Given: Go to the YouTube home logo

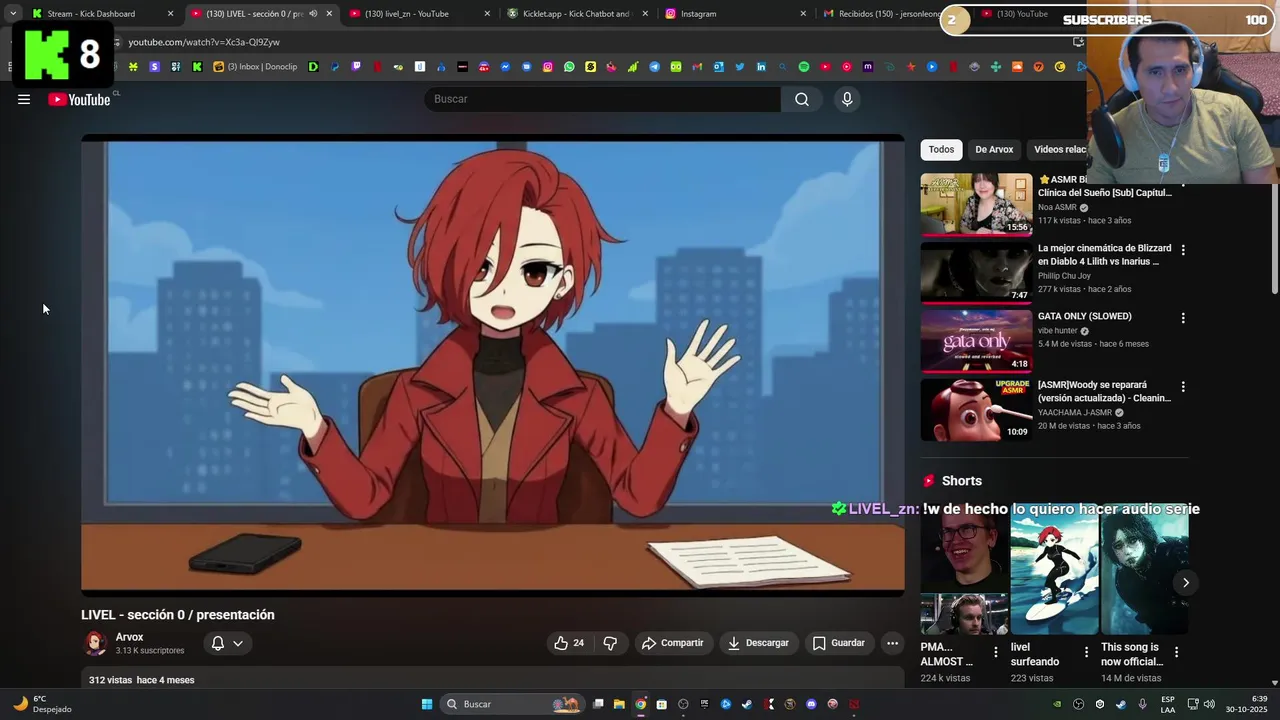Looking at the screenshot, I should [x=79, y=99].
